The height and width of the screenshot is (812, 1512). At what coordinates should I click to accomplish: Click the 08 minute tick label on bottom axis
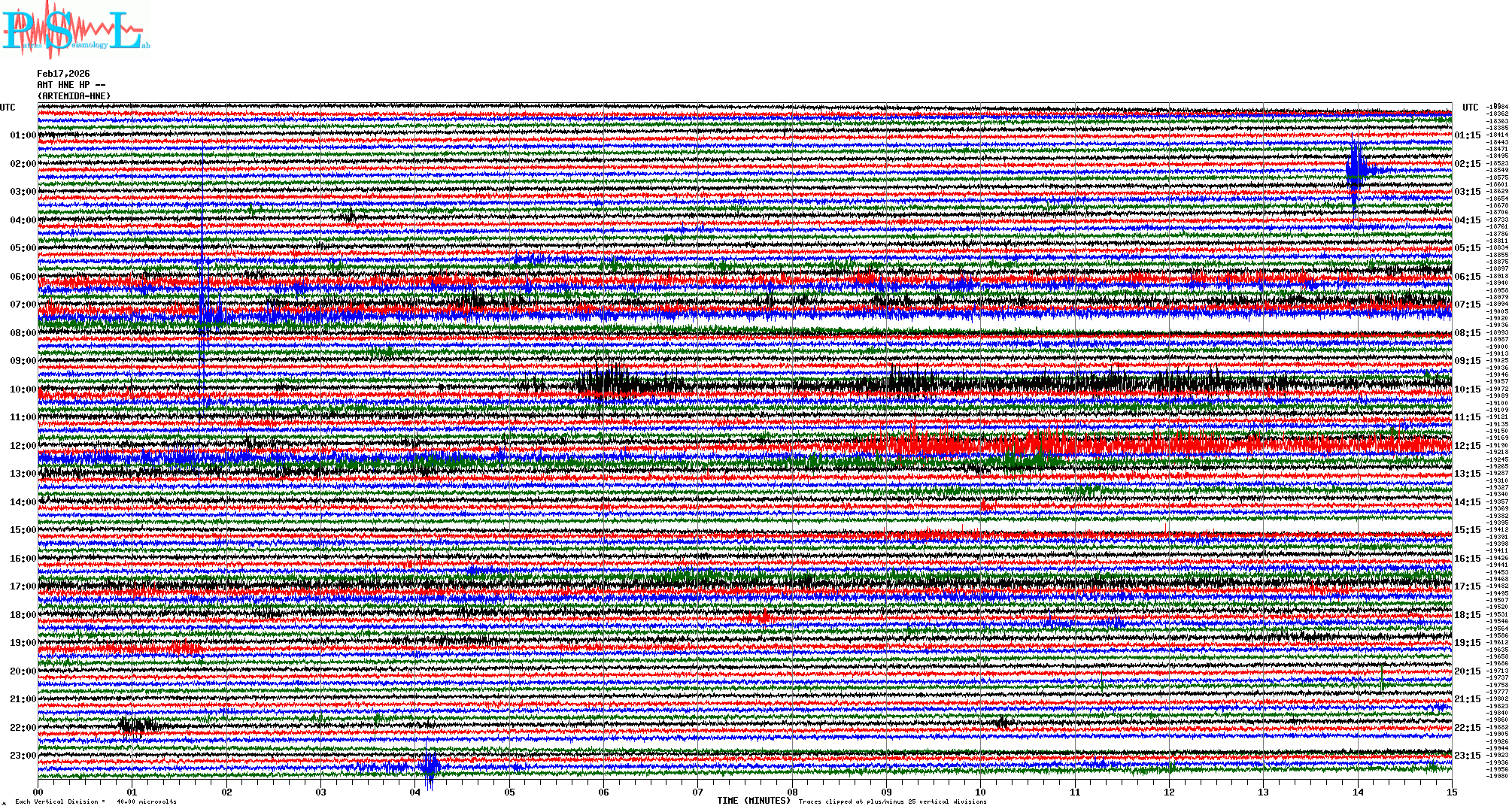pos(792,792)
